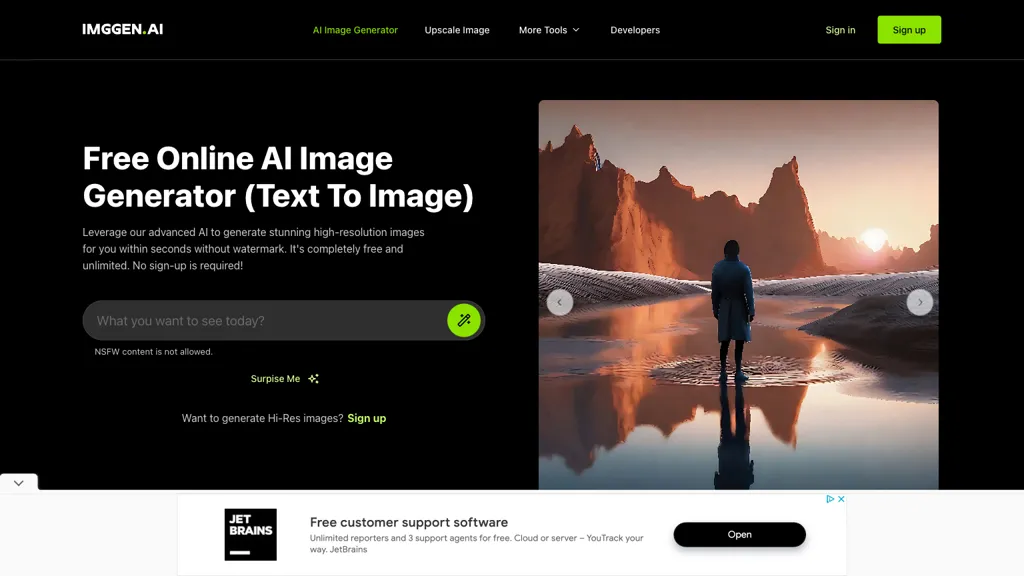Click the prompt text input field

tap(260, 320)
